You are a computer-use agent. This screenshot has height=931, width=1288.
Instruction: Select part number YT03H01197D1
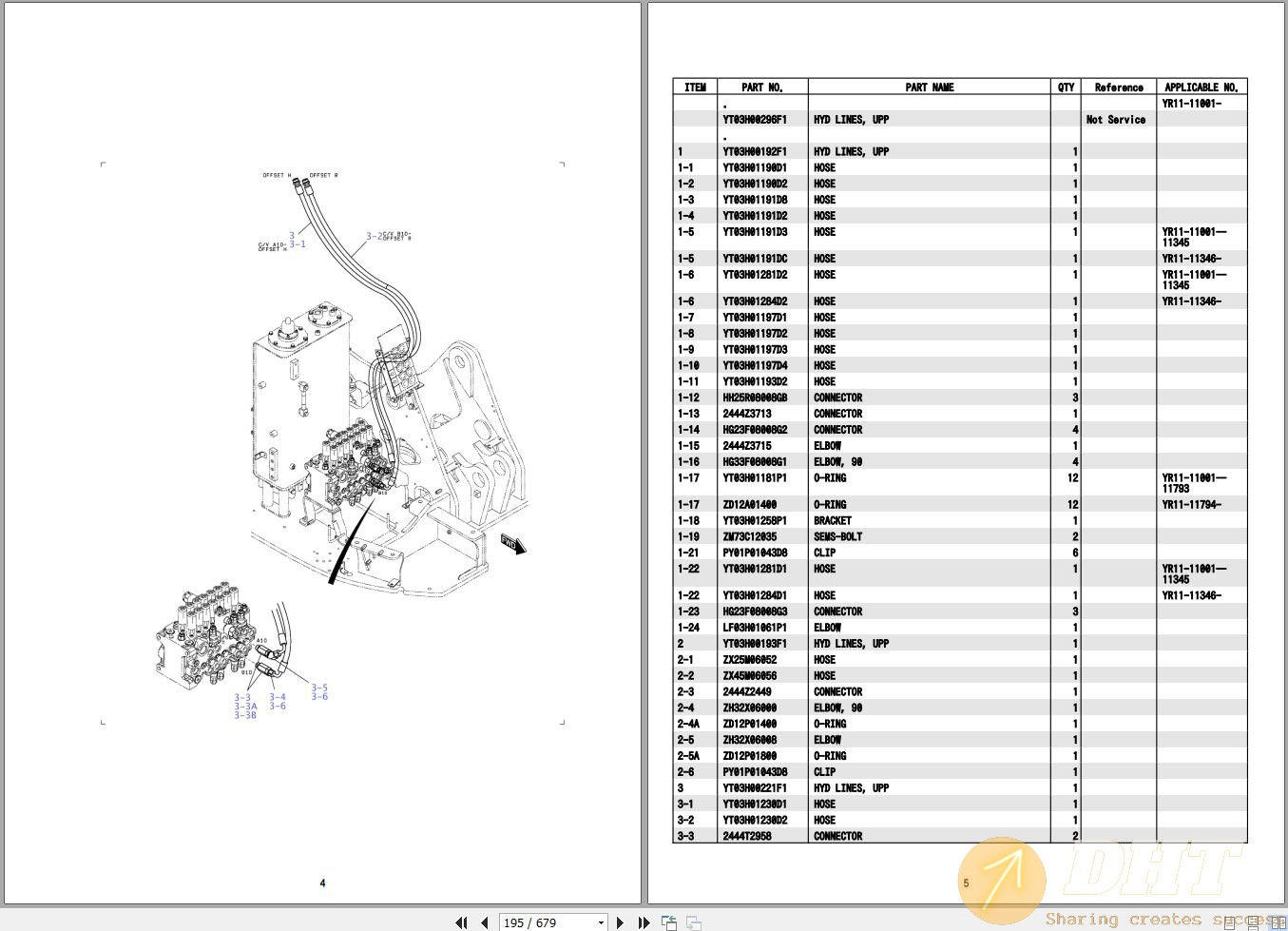tap(755, 318)
